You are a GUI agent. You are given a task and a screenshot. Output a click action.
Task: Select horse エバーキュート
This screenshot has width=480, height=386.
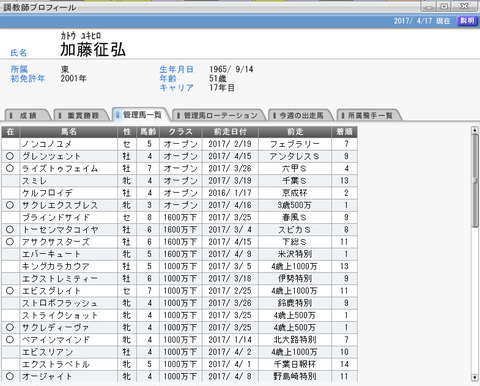[51, 254]
